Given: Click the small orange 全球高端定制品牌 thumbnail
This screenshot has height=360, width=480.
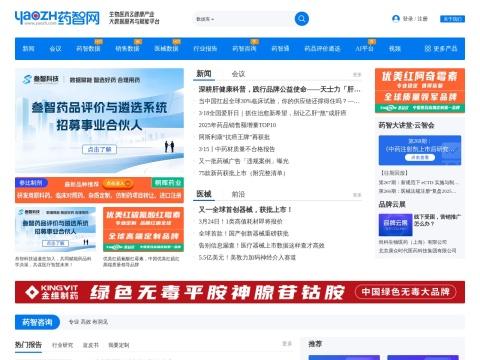Looking at the screenshot, I should coord(143,229).
